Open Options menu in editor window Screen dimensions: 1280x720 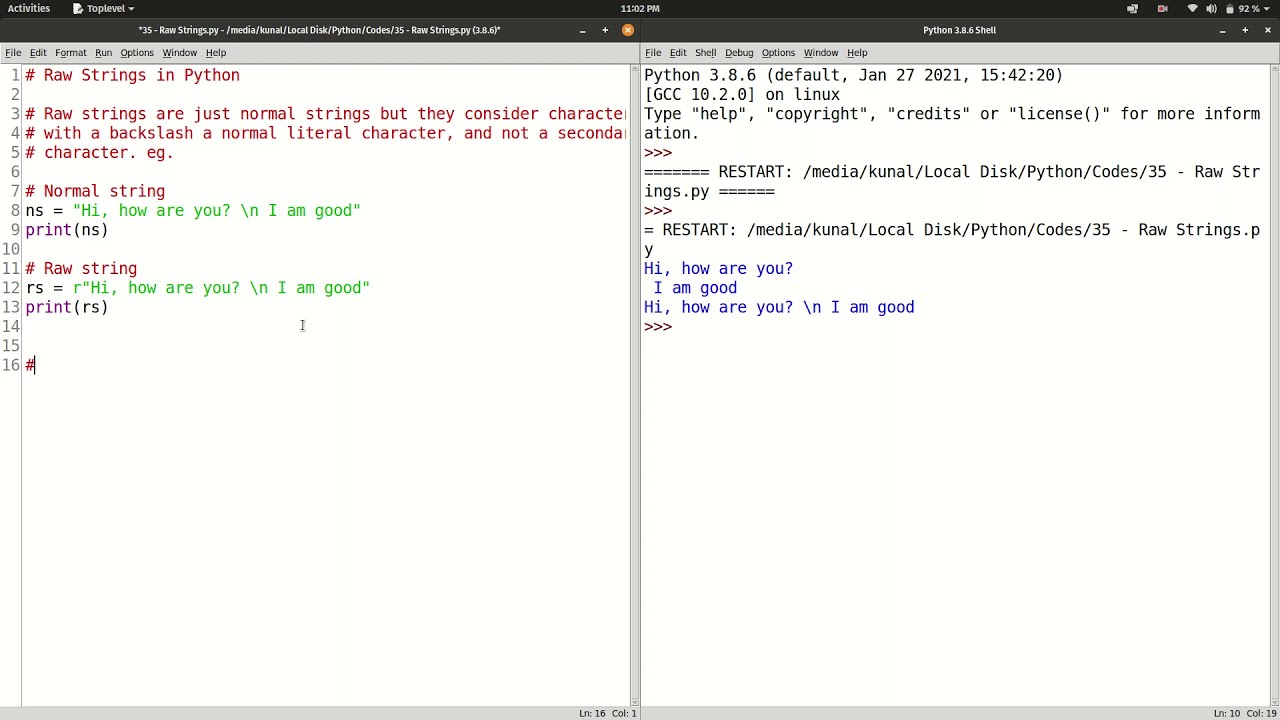(x=137, y=52)
